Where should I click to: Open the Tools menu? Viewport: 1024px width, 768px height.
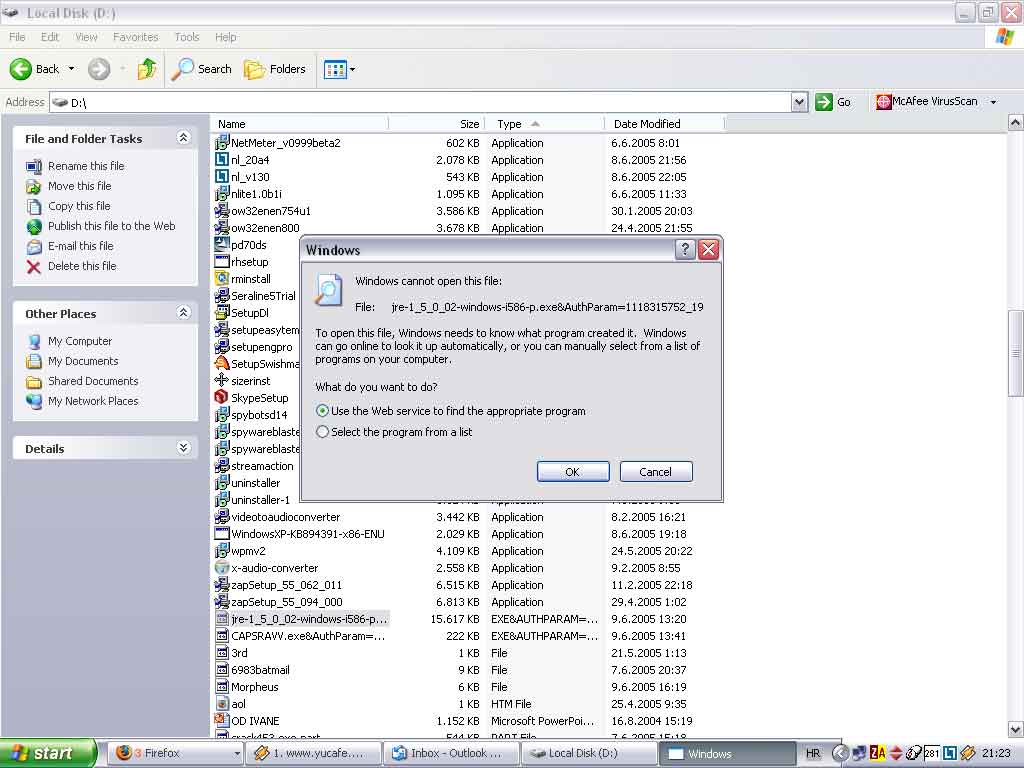coord(187,37)
